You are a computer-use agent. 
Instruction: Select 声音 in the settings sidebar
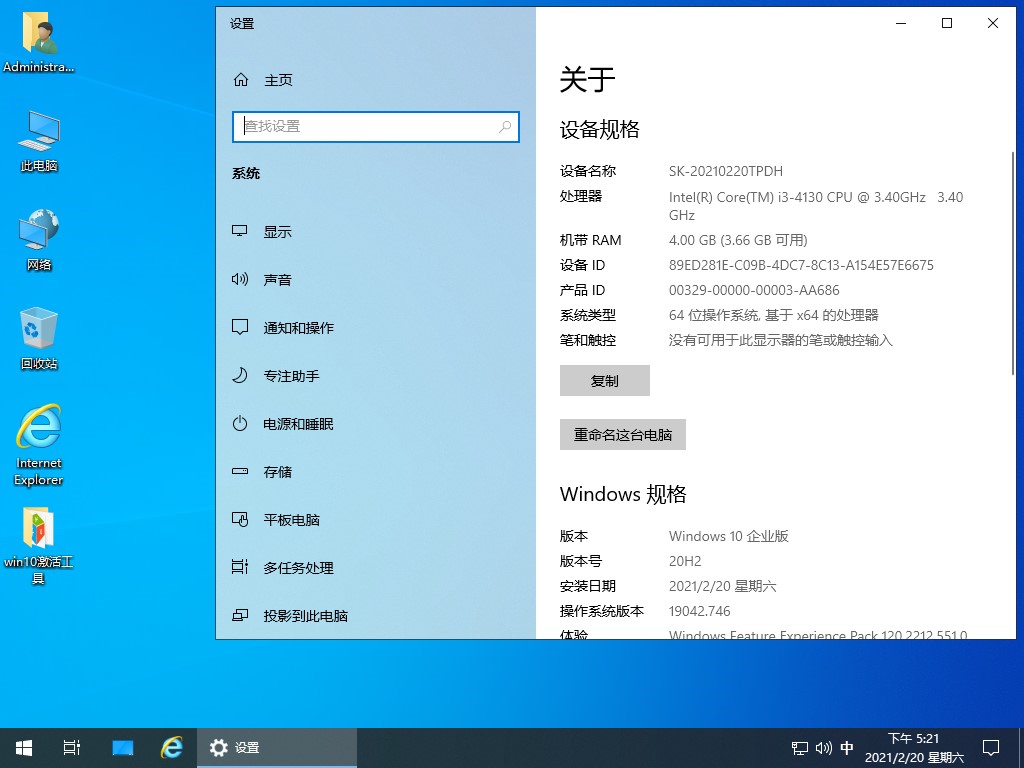[x=278, y=280]
